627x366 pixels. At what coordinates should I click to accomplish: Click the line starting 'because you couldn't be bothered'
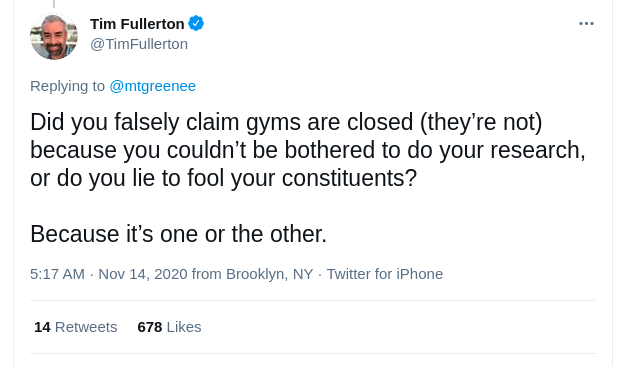click(308, 150)
